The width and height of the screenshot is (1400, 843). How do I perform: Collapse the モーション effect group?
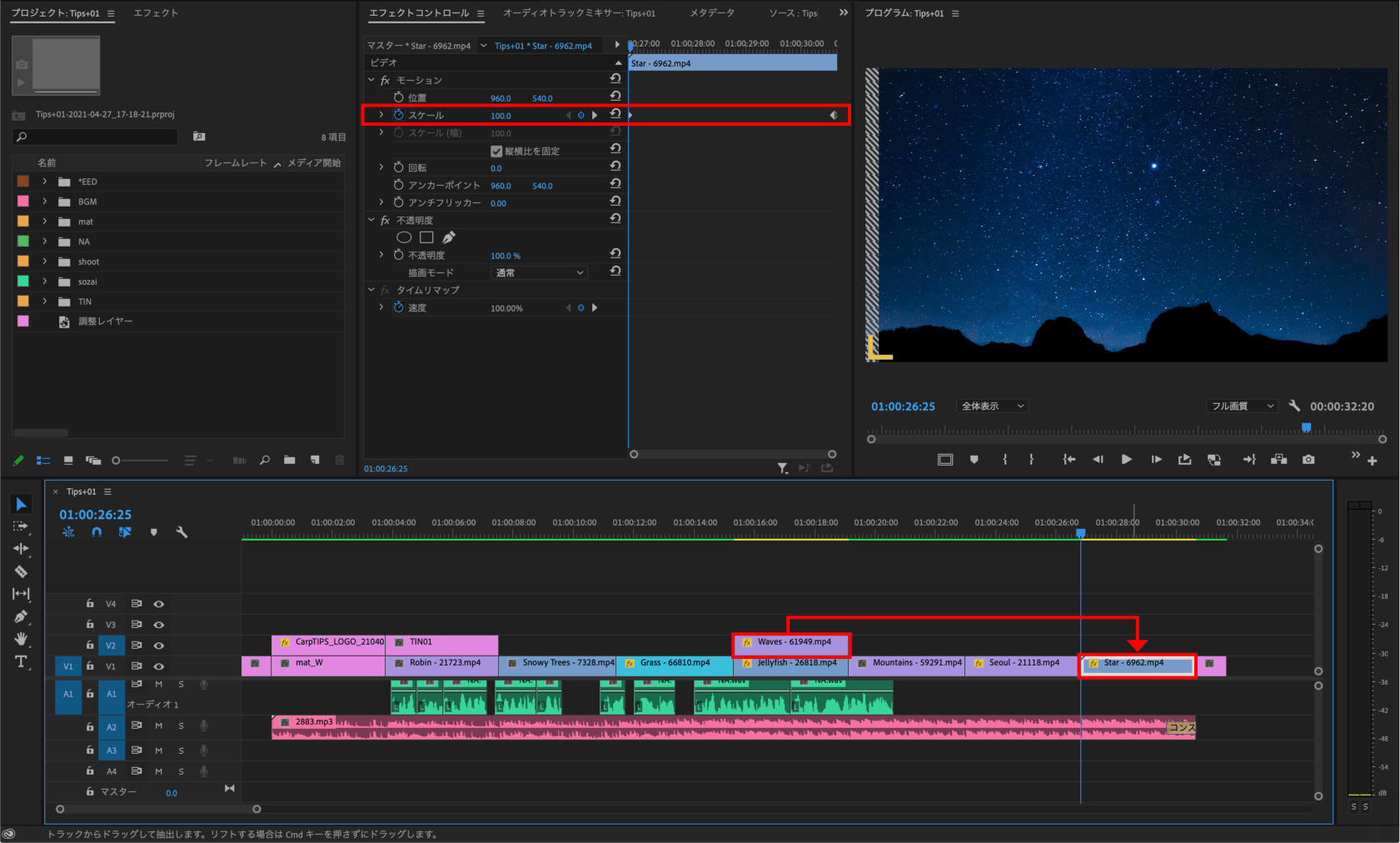point(371,80)
